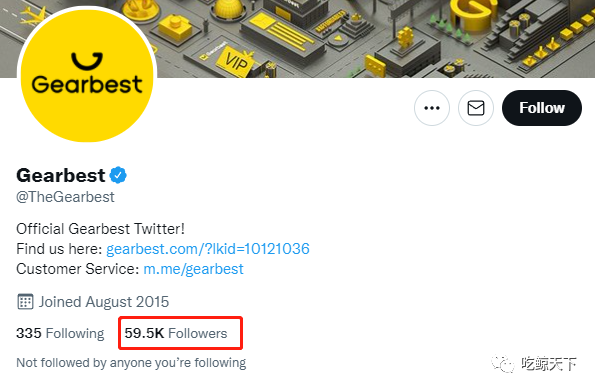The height and width of the screenshot is (389, 595).
Task: View the 335 Following list
Action: 60,333
